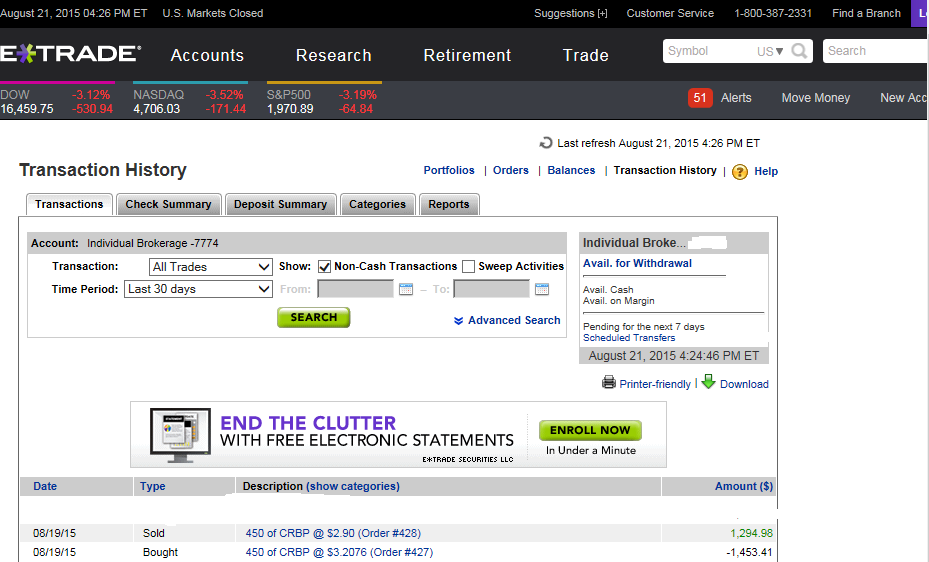Viewport: 929px width, 562px height.
Task: Enable the Sweep Activities checkbox
Action: [x=469, y=266]
